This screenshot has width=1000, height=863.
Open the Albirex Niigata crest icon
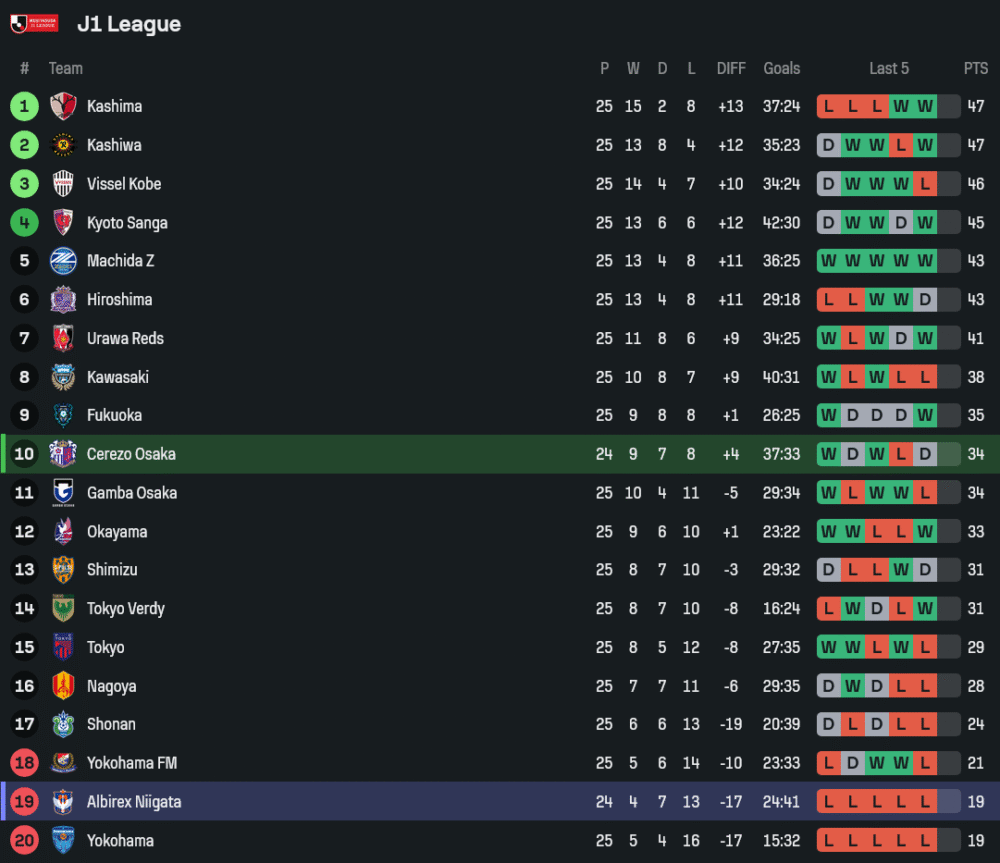tap(63, 802)
